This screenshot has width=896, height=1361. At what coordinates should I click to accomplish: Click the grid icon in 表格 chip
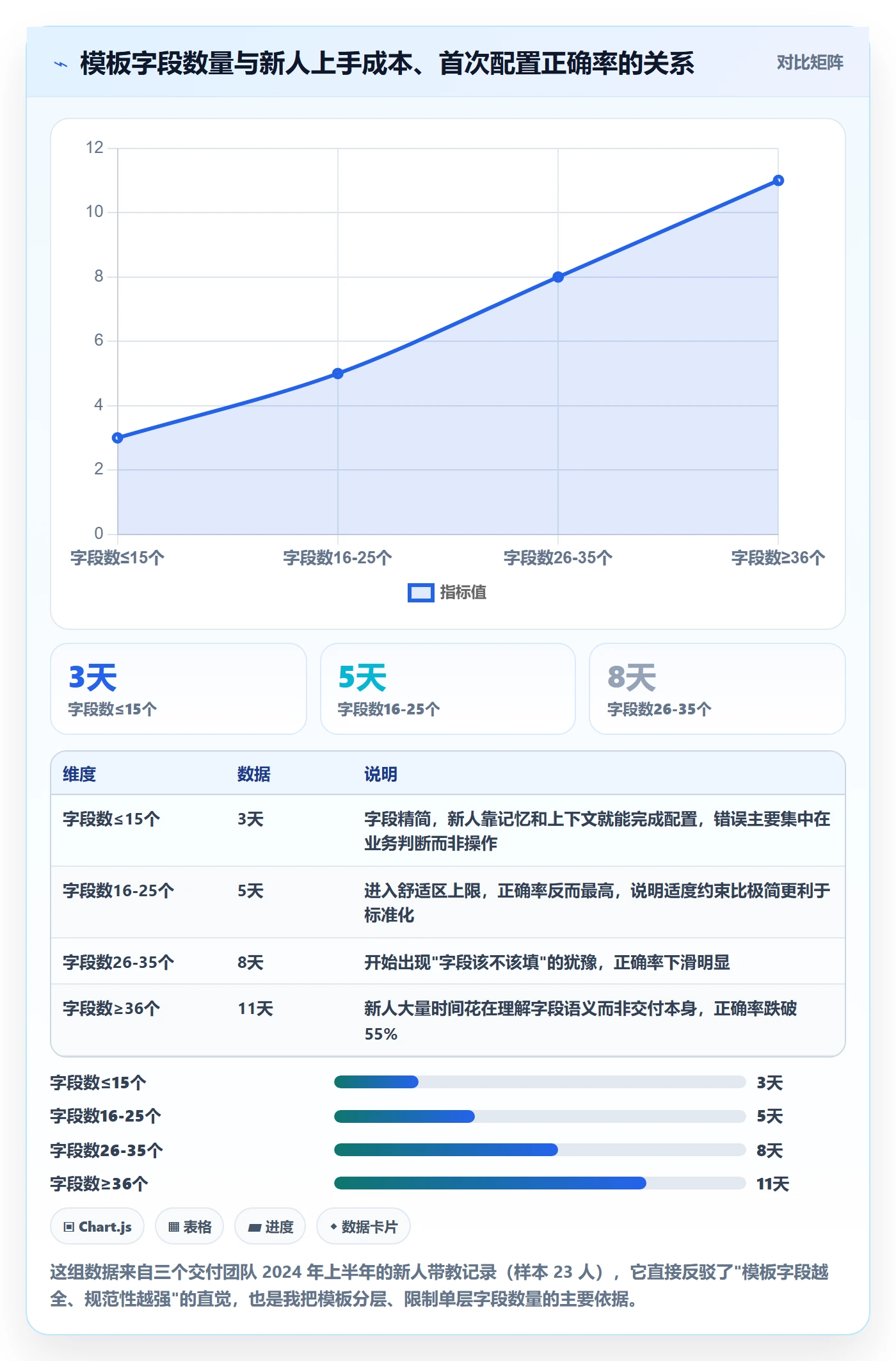coord(173,1227)
